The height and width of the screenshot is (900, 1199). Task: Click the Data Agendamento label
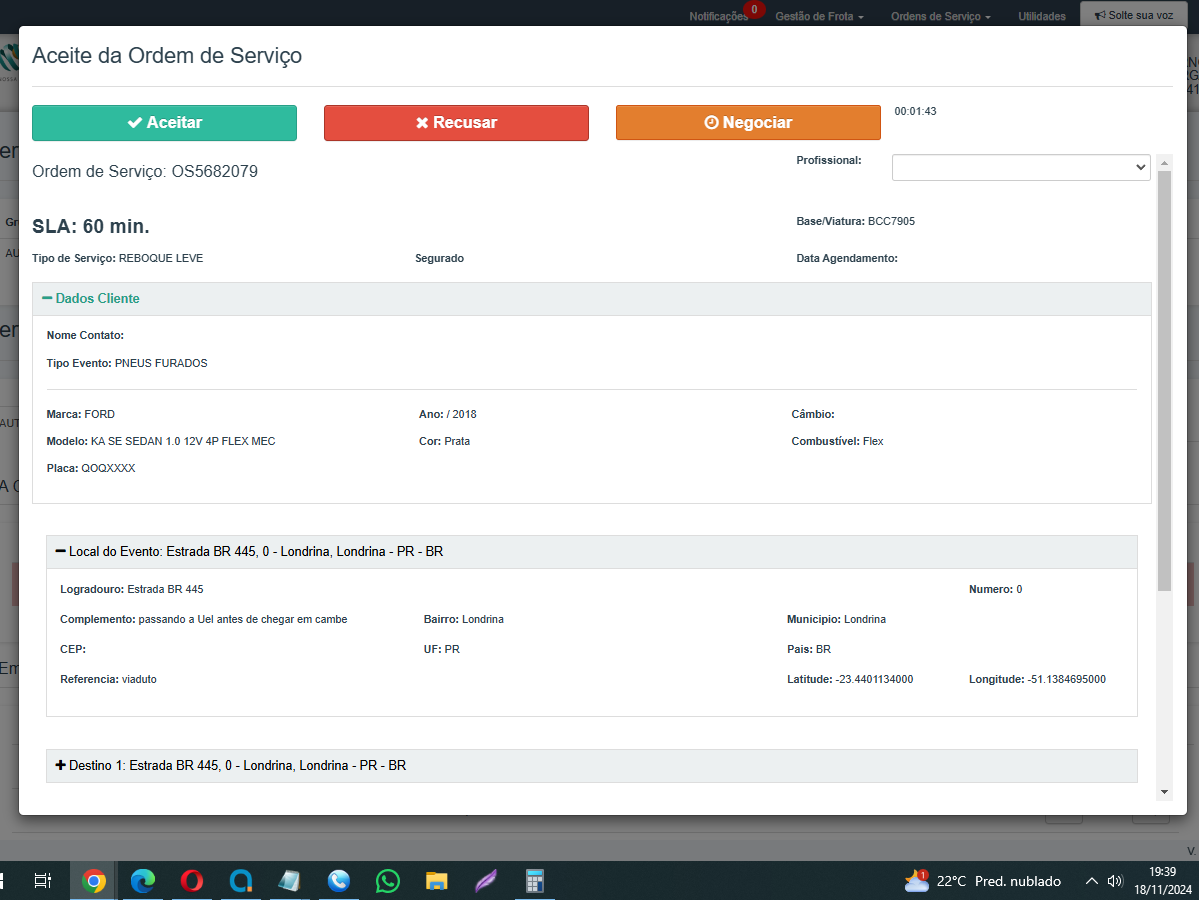click(x=846, y=258)
